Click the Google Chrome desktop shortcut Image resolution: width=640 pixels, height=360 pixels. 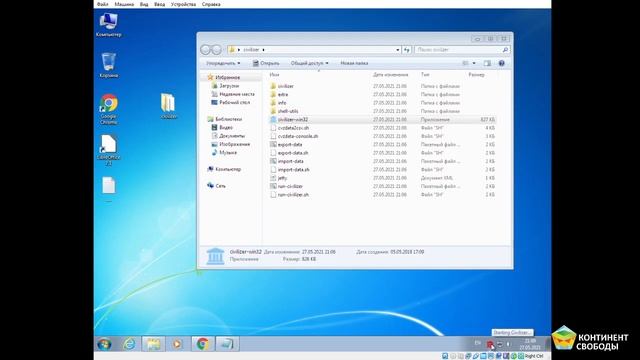point(109,109)
